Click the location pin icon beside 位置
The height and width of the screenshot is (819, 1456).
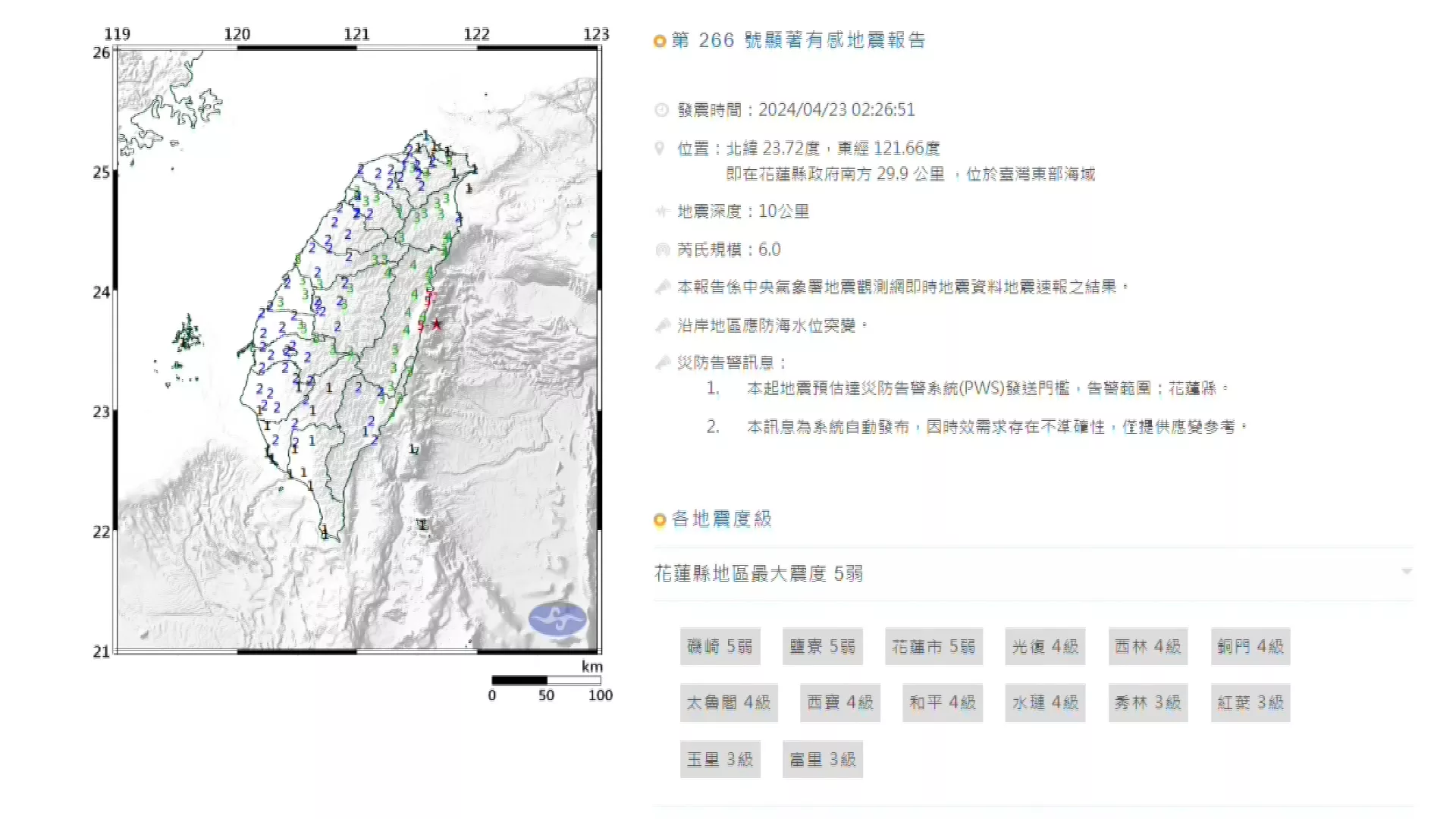[x=660, y=149]
